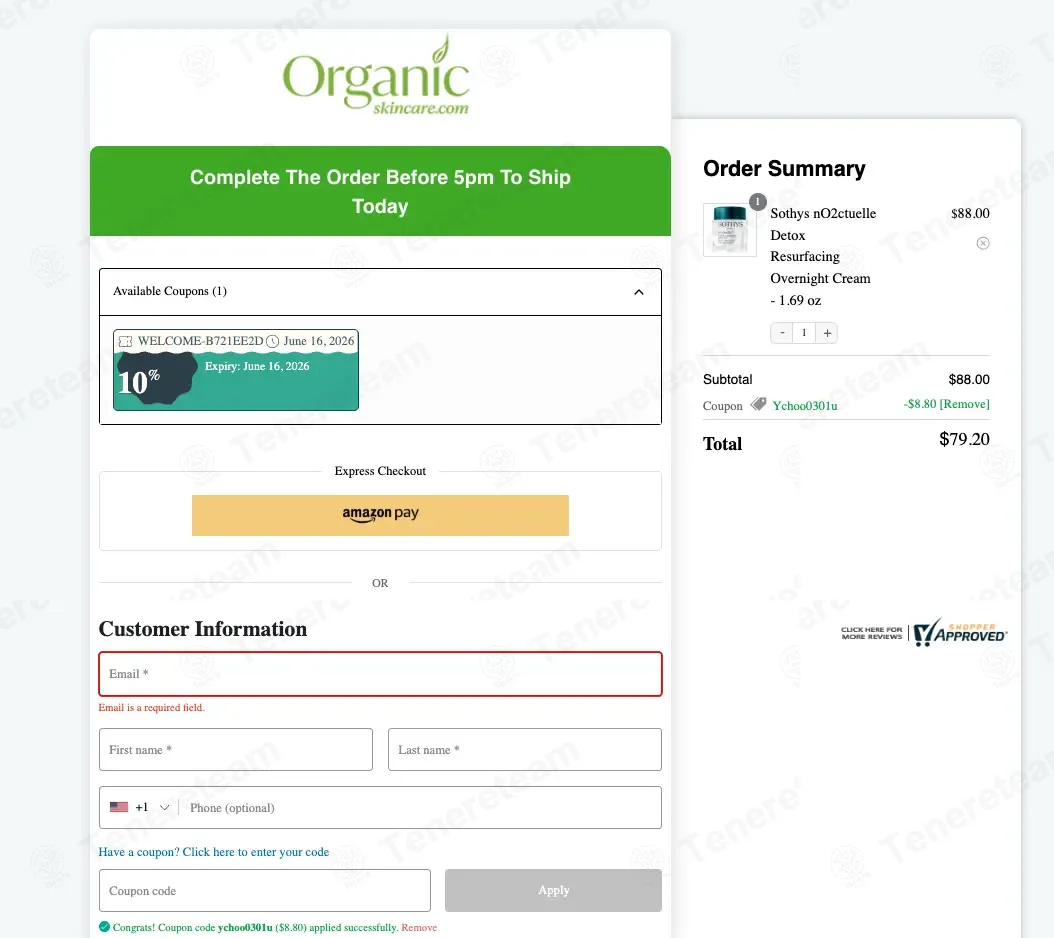Click the Apply coupon button
Image resolution: width=1054 pixels, height=938 pixels.
[x=553, y=890]
